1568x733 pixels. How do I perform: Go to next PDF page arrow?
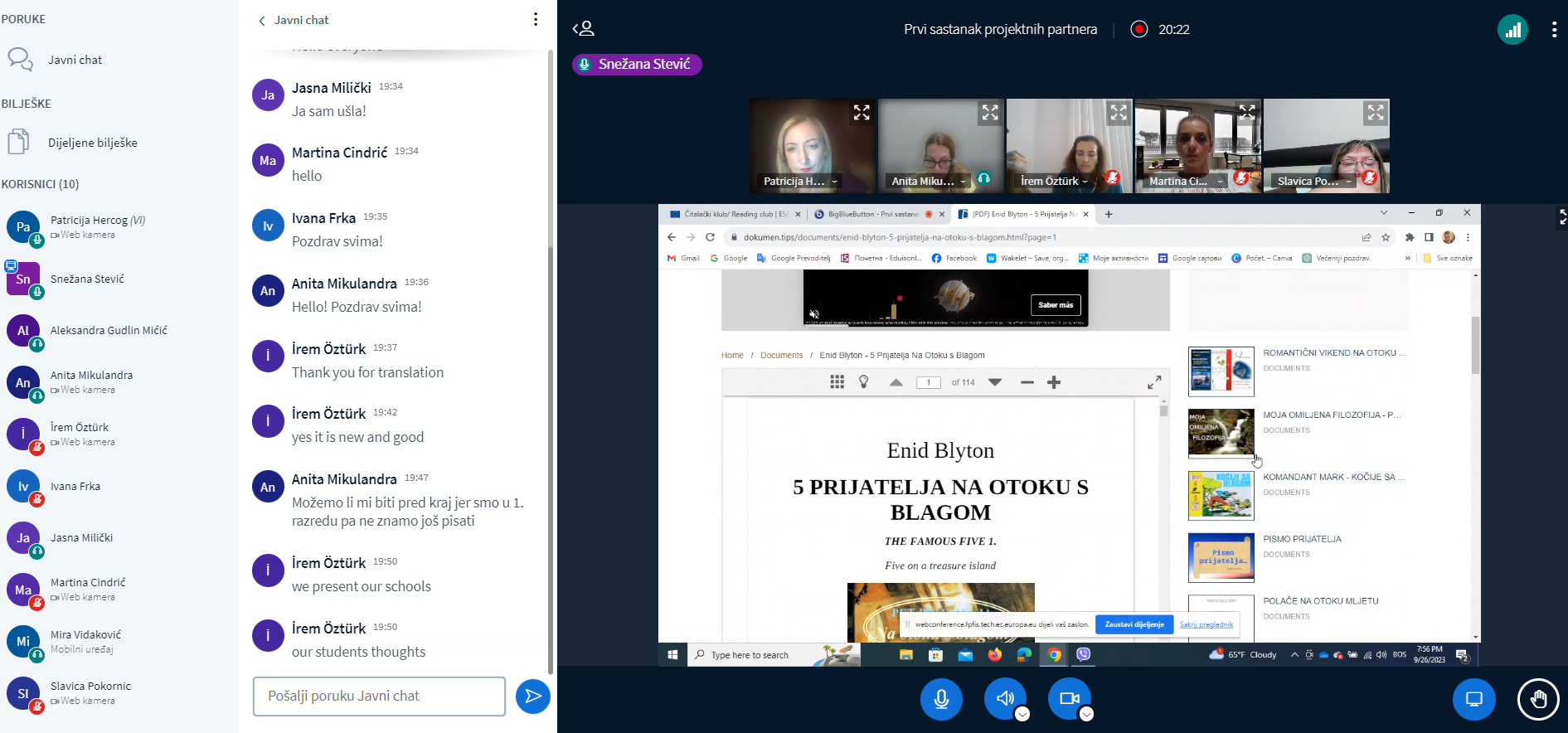(x=995, y=382)
